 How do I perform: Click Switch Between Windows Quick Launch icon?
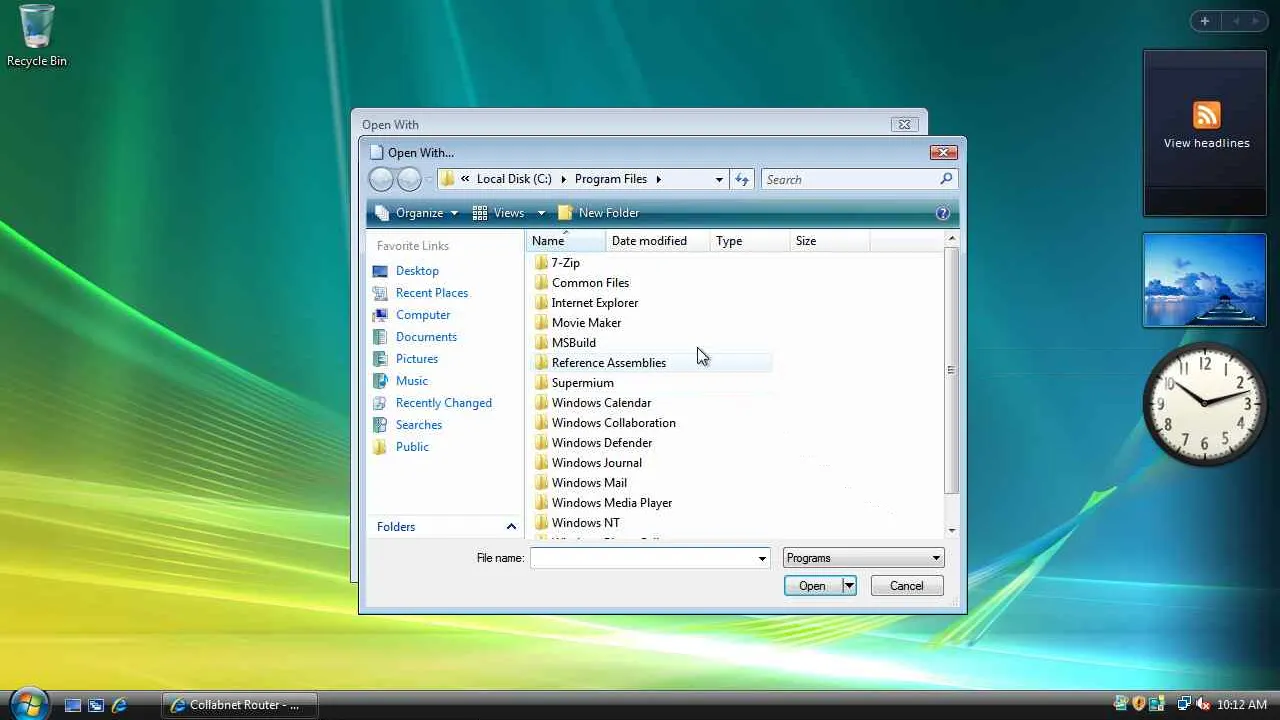[x=96, y=705]
